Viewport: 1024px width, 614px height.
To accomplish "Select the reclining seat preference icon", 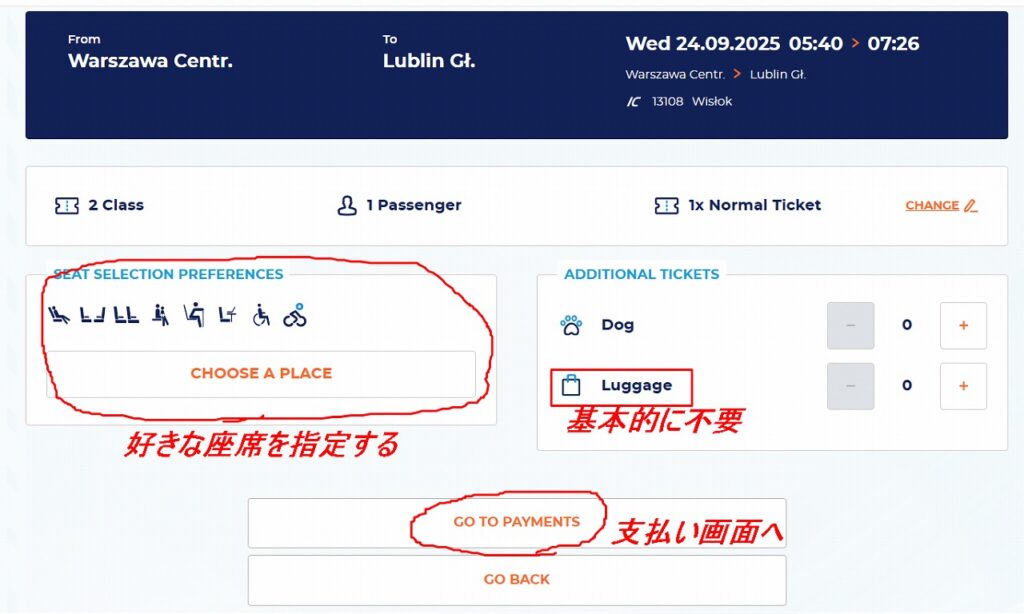I will click(59, 316).
